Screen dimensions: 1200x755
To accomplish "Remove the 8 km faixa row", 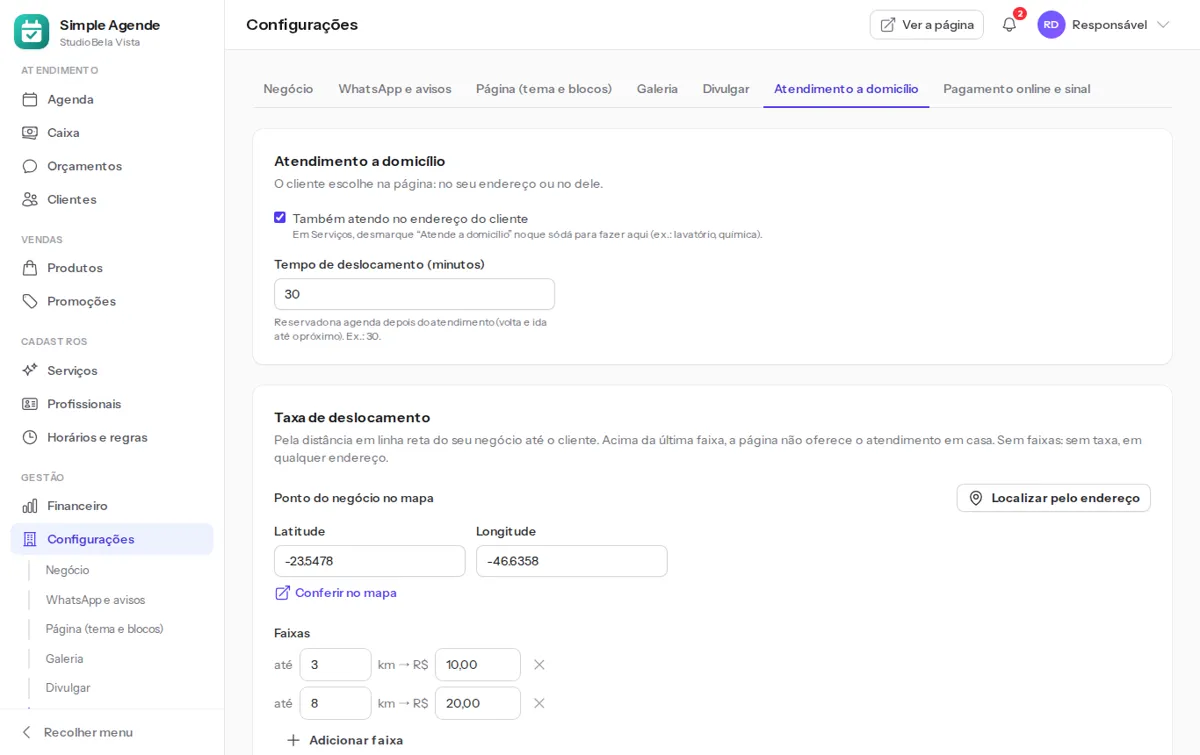I will pos(539,703).
